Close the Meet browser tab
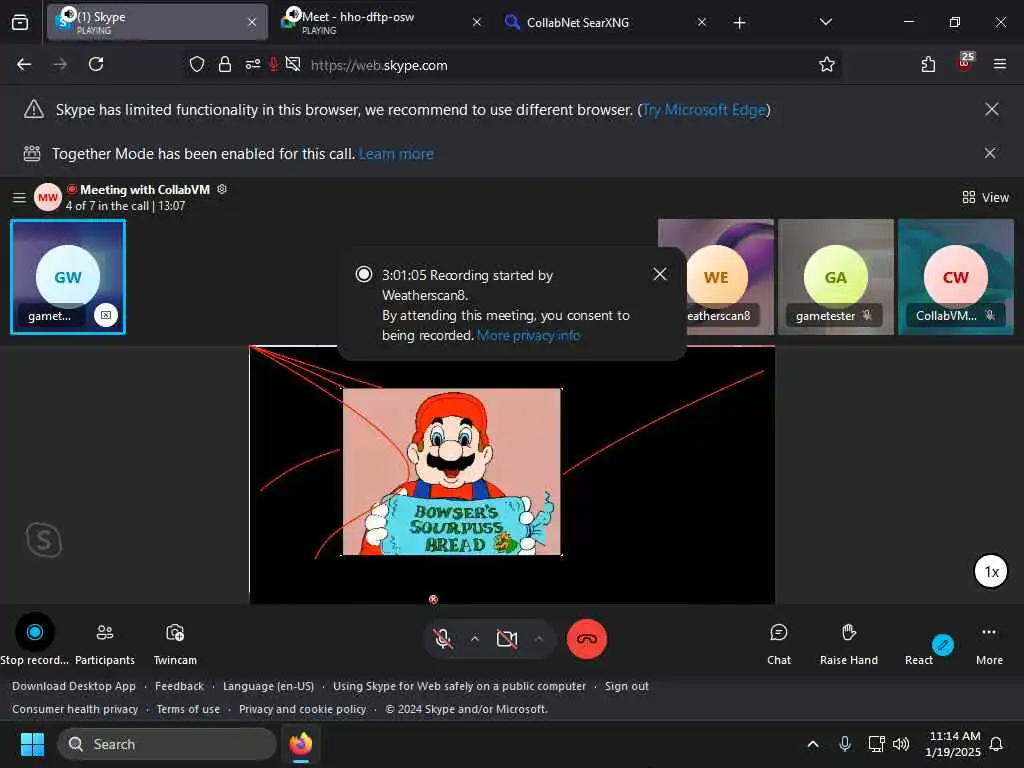Viewport: 1024px width, 768px height. 477,22
